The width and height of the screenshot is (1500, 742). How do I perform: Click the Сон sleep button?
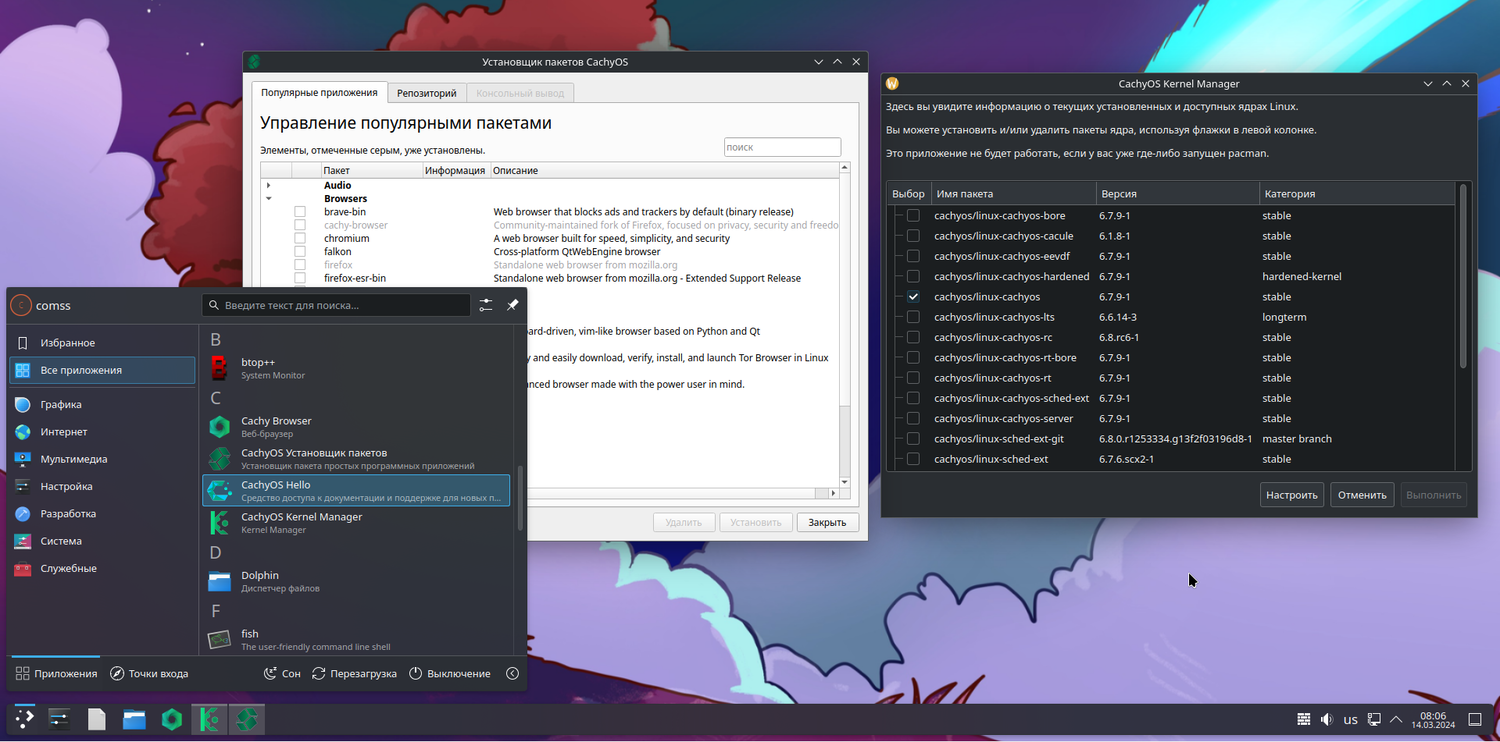282,674
